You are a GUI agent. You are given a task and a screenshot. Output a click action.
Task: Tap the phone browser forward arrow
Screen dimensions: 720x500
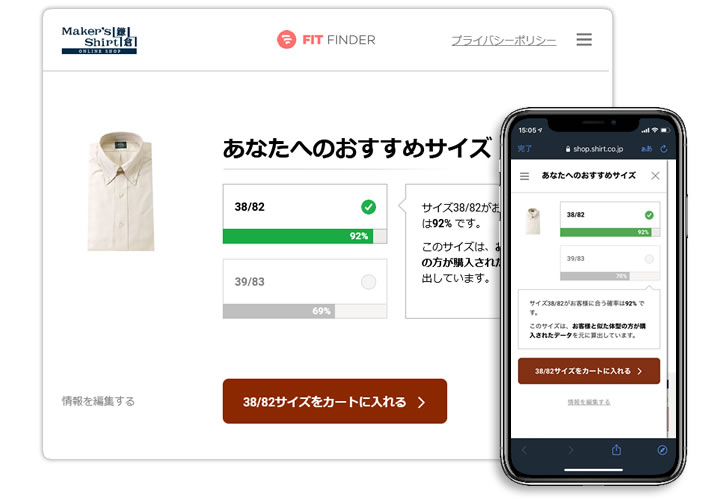coord(571,450)
